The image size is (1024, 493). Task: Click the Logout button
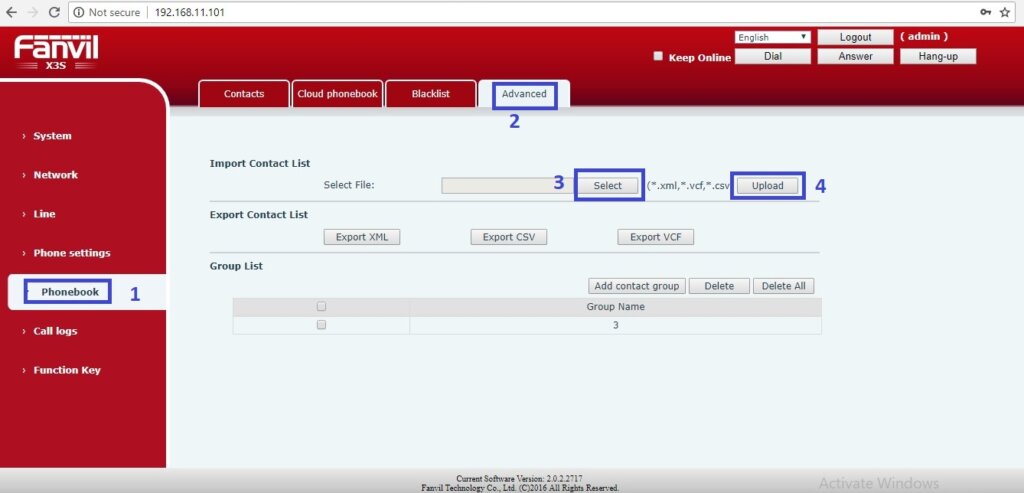point(855,37)
